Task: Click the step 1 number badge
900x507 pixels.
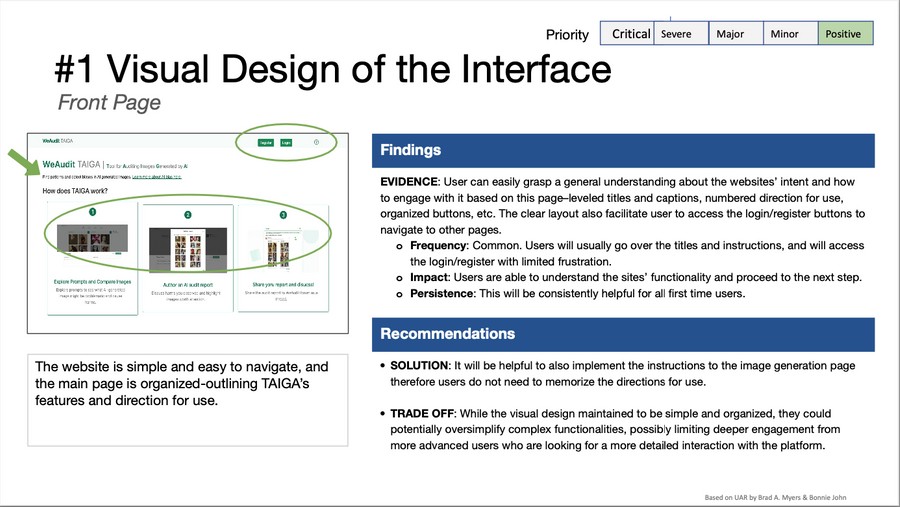Action: pos(92,212)
